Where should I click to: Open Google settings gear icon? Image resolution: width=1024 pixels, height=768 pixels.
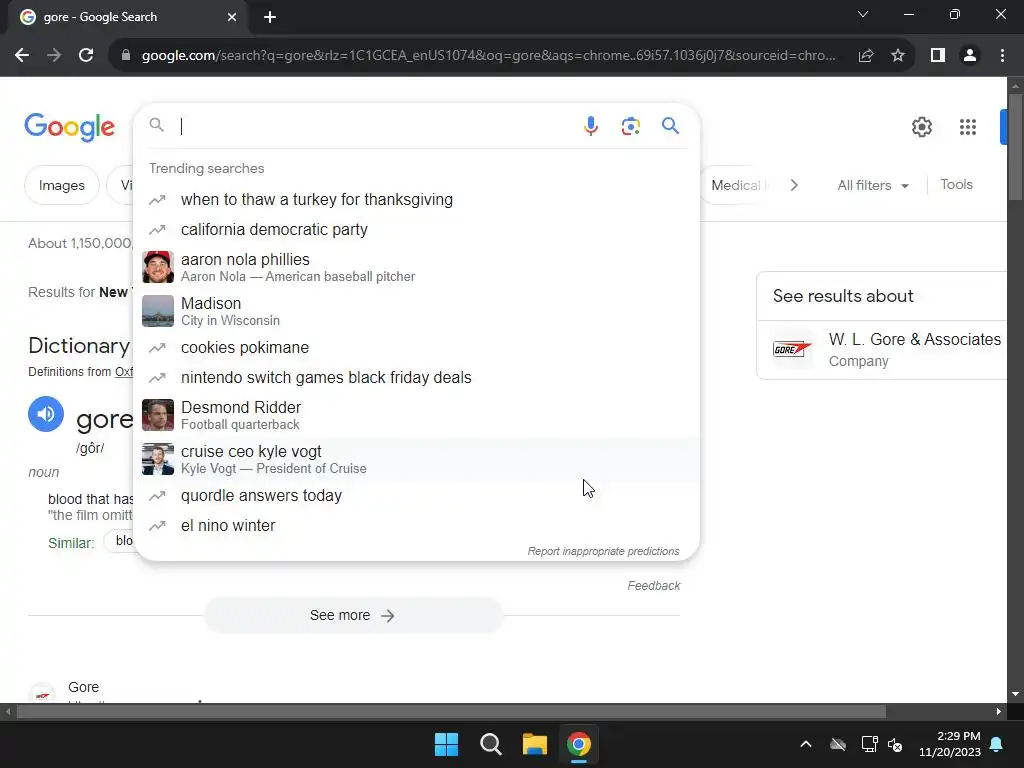click(921, 127)
